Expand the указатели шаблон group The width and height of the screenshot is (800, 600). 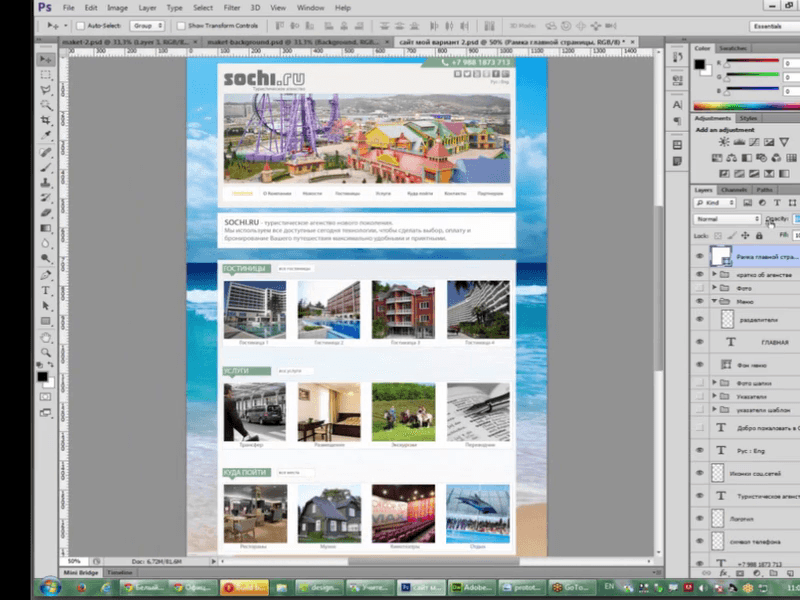714,410
